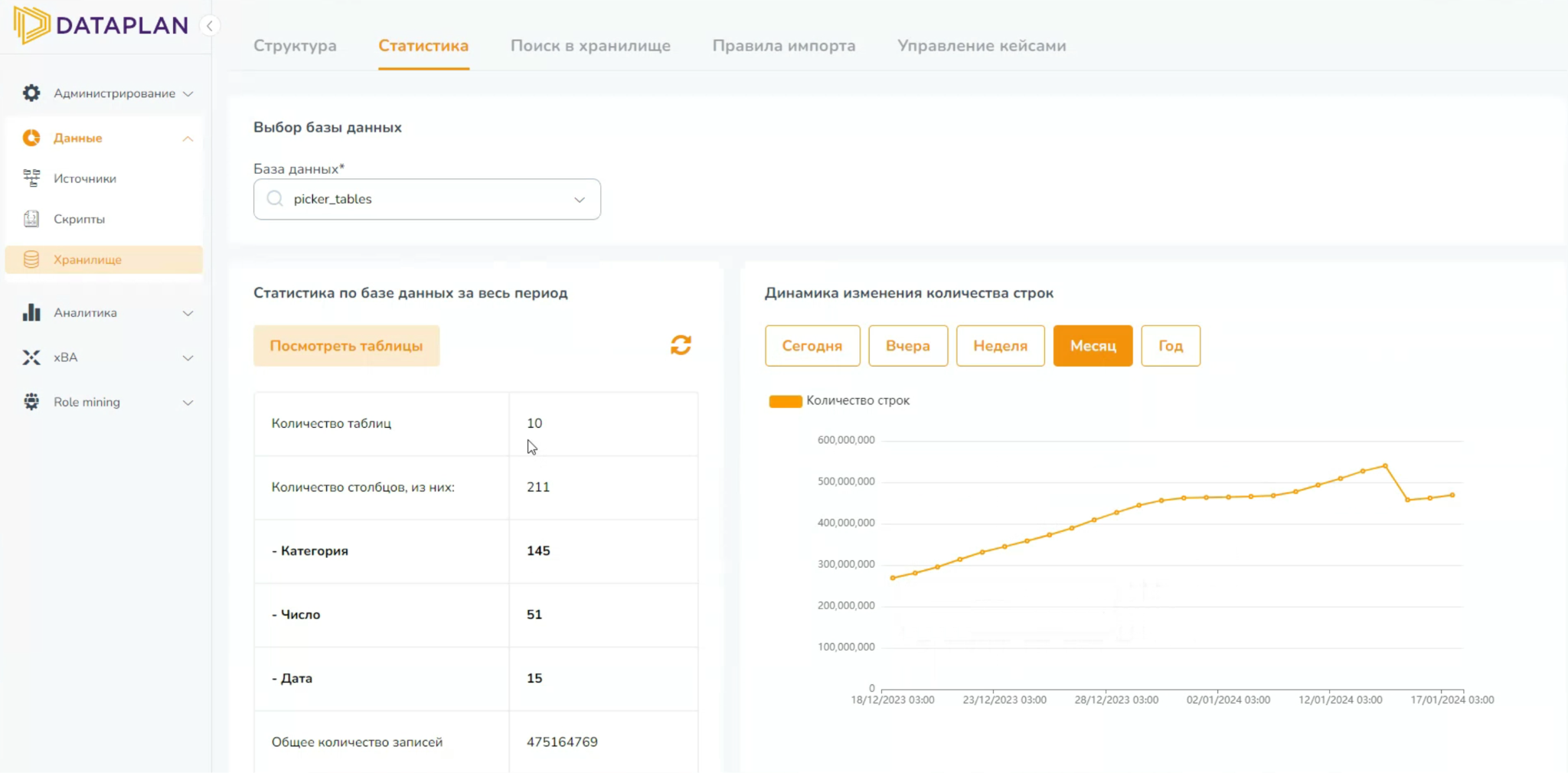Expand the Аналитика section chevron

[x=188, y=313]
